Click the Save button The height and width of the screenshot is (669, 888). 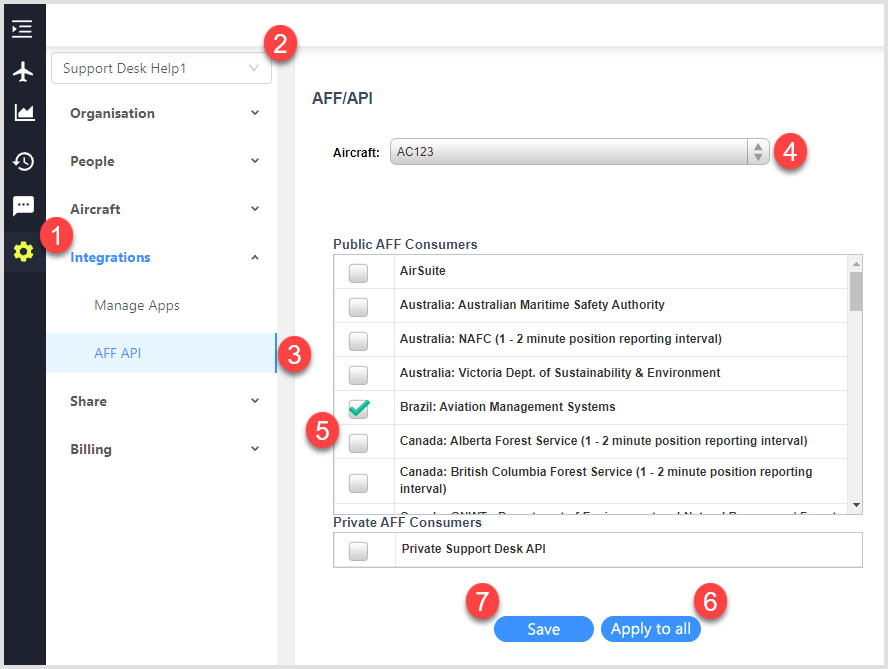(543, 629)
